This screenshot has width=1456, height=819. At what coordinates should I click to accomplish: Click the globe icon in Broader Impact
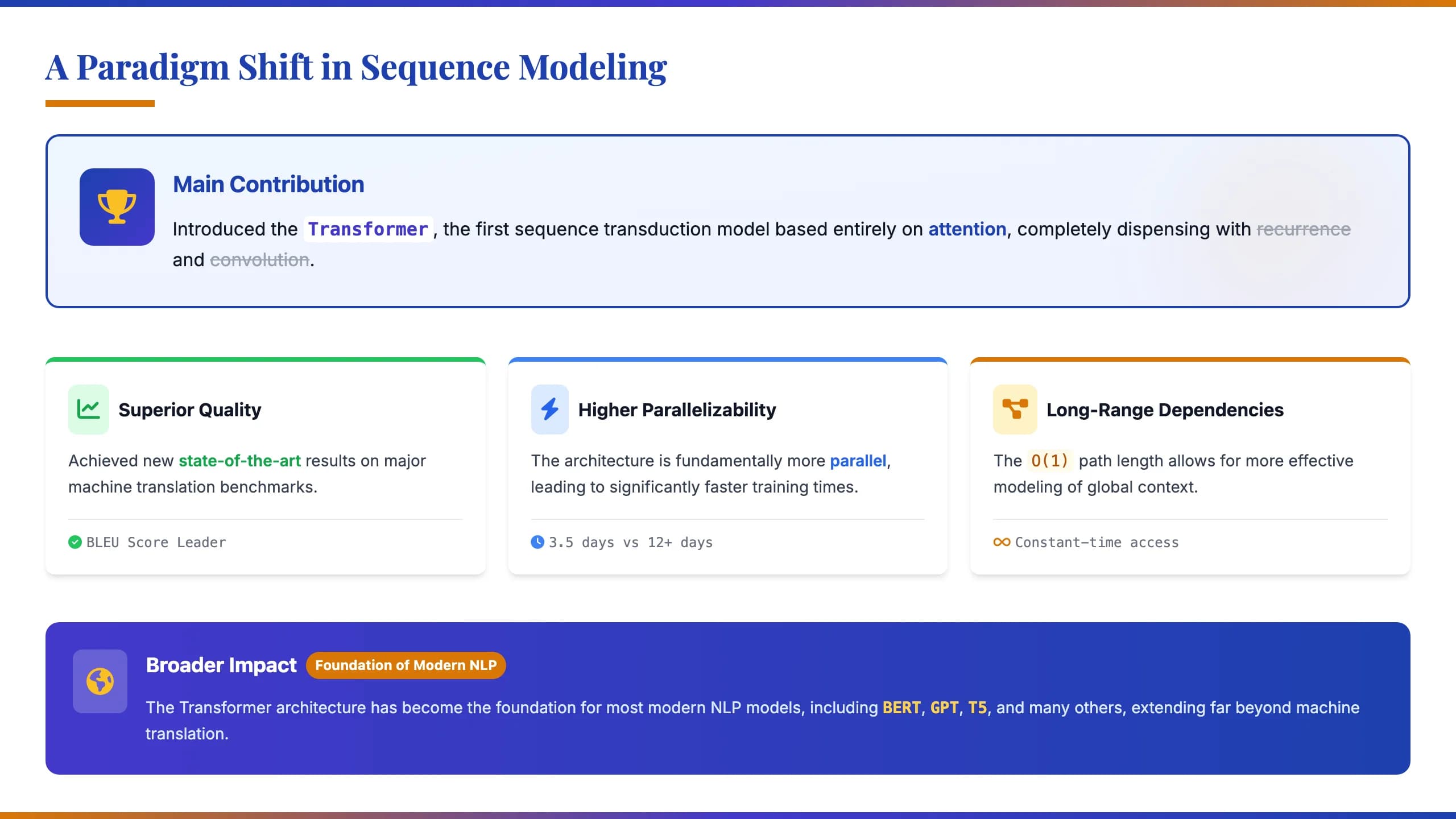click(x=100, y=681)
